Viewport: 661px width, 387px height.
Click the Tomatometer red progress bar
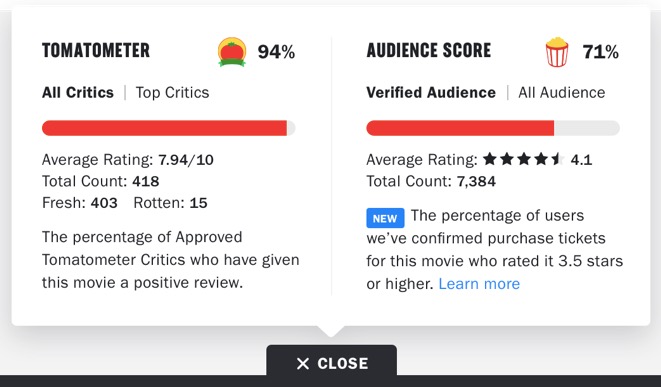click(x=169, y=128)
